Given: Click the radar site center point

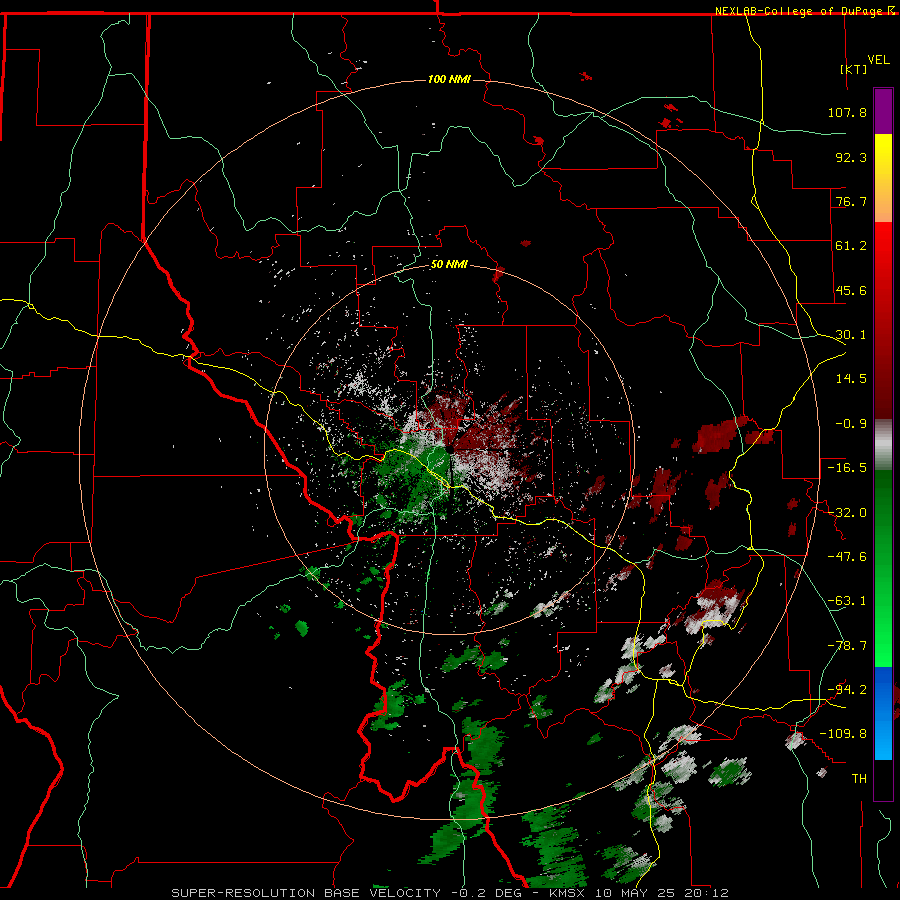Looking at the screenshot, I should (x=450, y=451).
